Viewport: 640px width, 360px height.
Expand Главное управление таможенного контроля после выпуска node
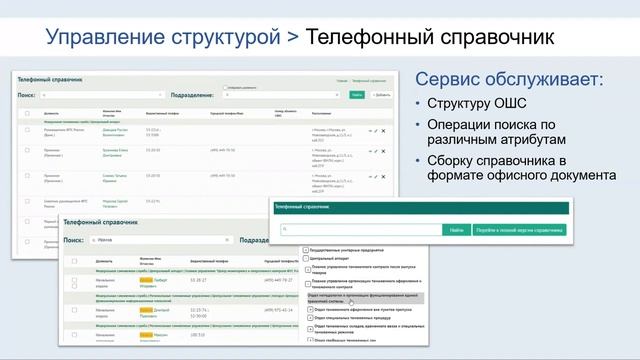[308, 270]
